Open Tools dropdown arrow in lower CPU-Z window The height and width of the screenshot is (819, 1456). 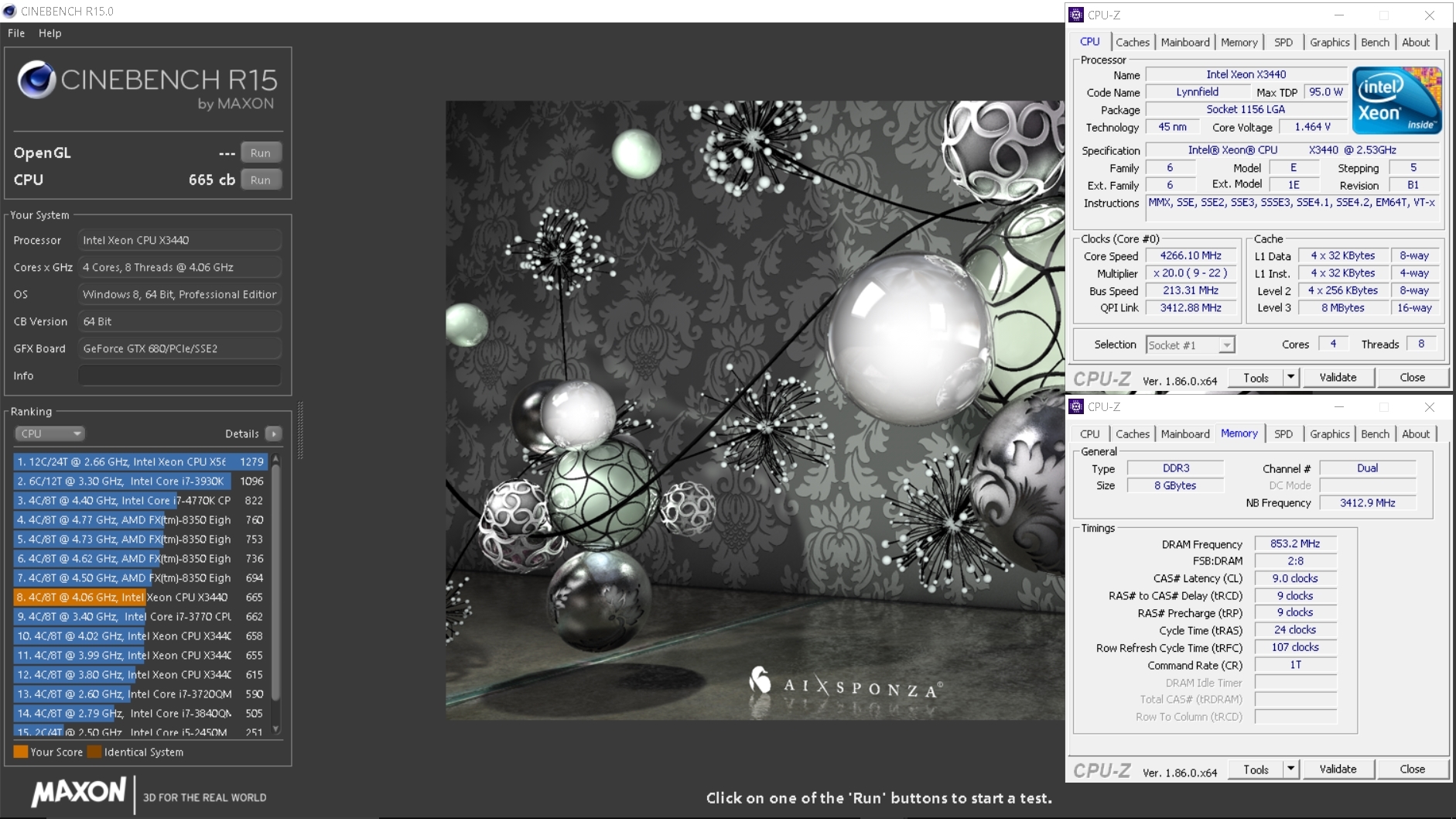click(x=1290, y=769)
